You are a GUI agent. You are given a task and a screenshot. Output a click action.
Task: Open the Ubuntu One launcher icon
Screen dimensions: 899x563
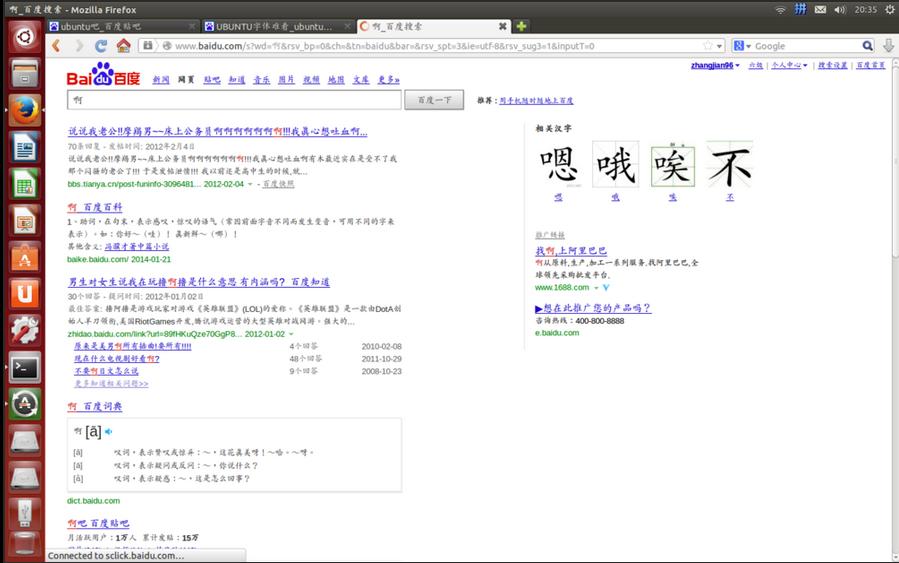pyautogui.click(x=24, y=294)
